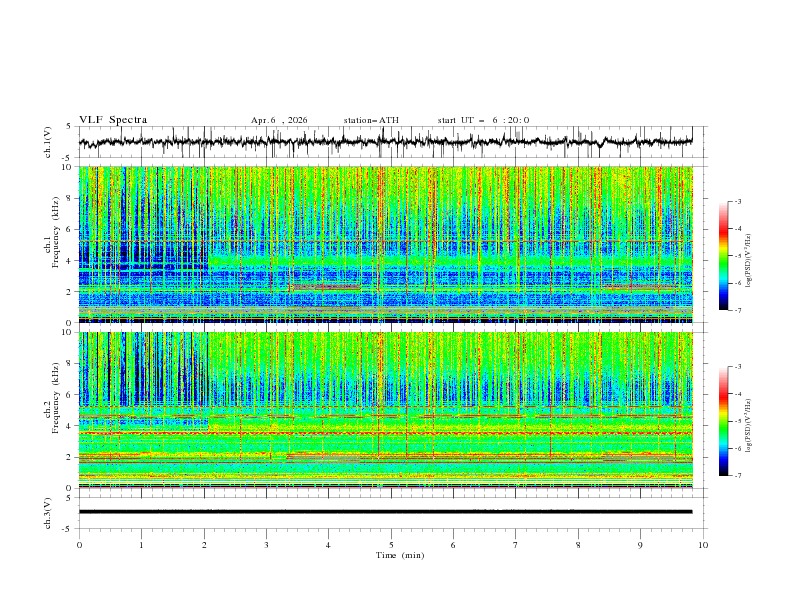Click the ch.2 "Frequency (kHz)" axis label

click(56, 398)
